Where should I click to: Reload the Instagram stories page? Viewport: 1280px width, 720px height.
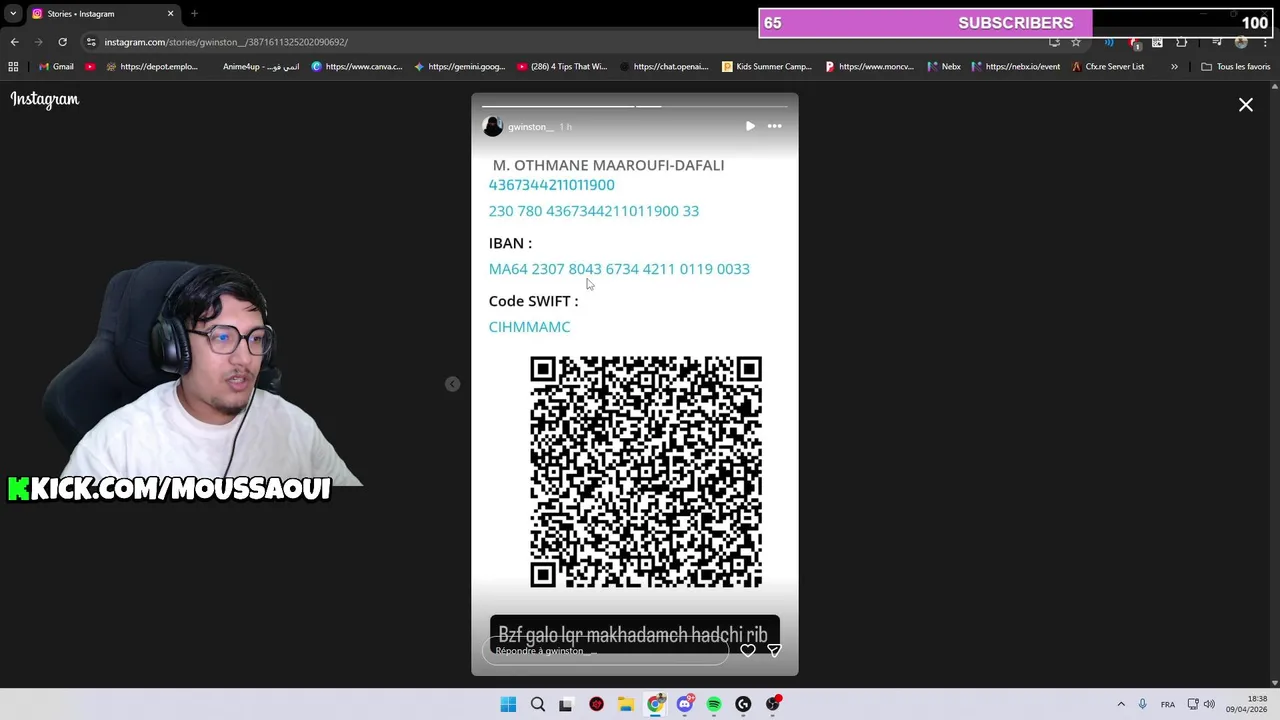[62, 42]
